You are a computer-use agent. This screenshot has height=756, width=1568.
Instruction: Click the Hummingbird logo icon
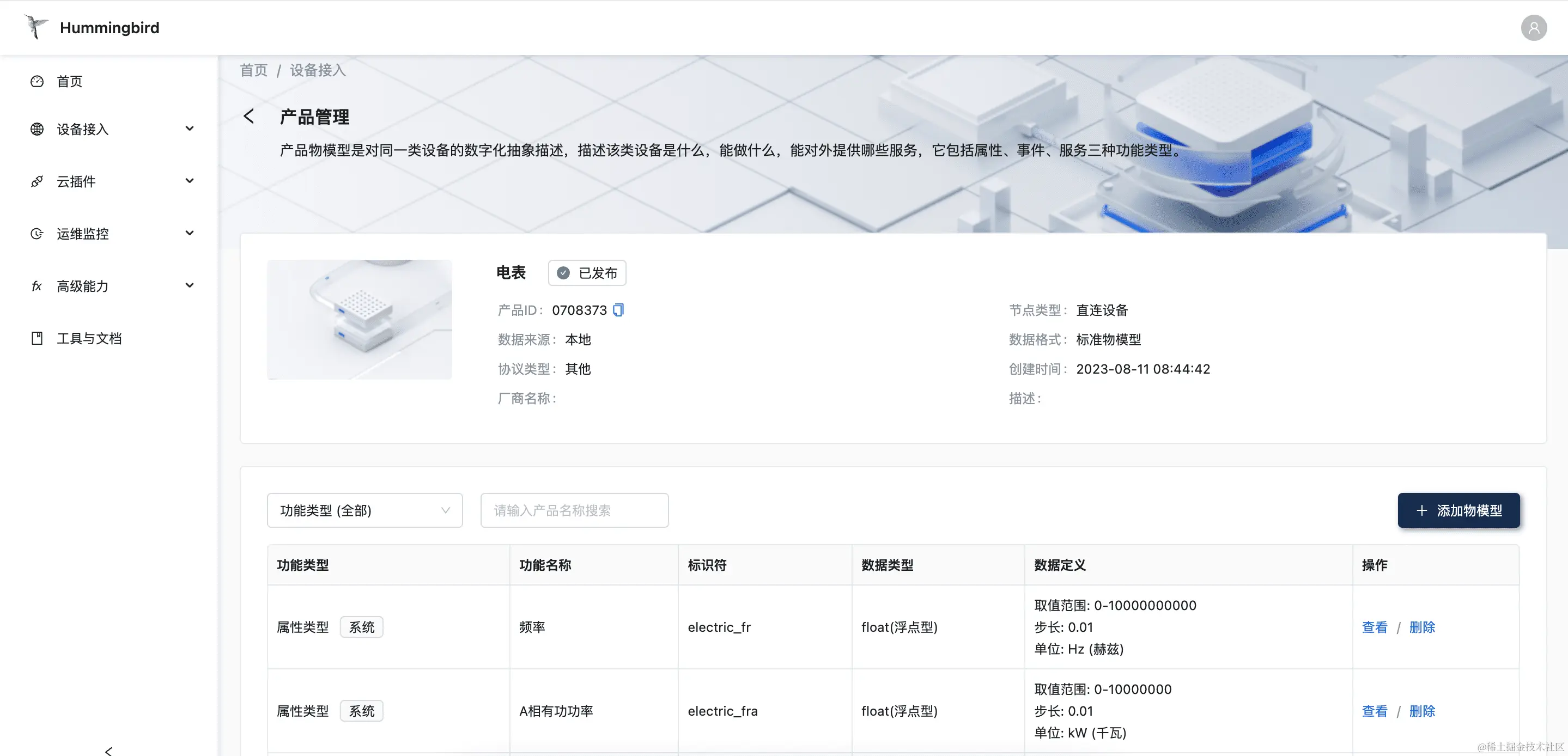coord(36,27)
